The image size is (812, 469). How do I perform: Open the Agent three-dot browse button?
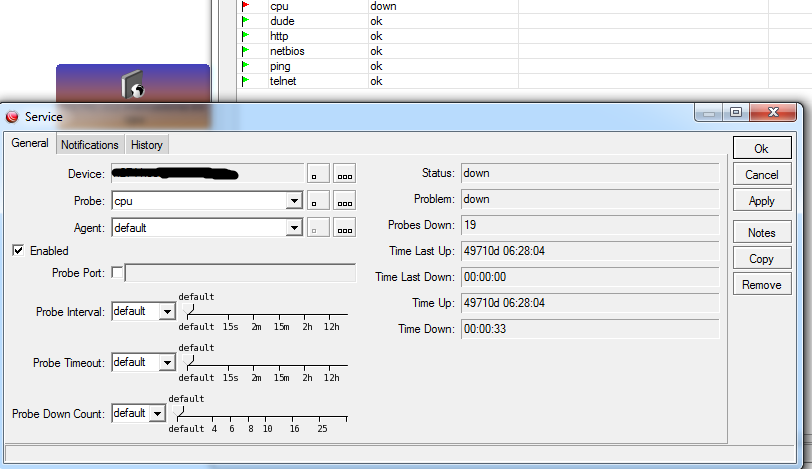[x=344, y=227]
